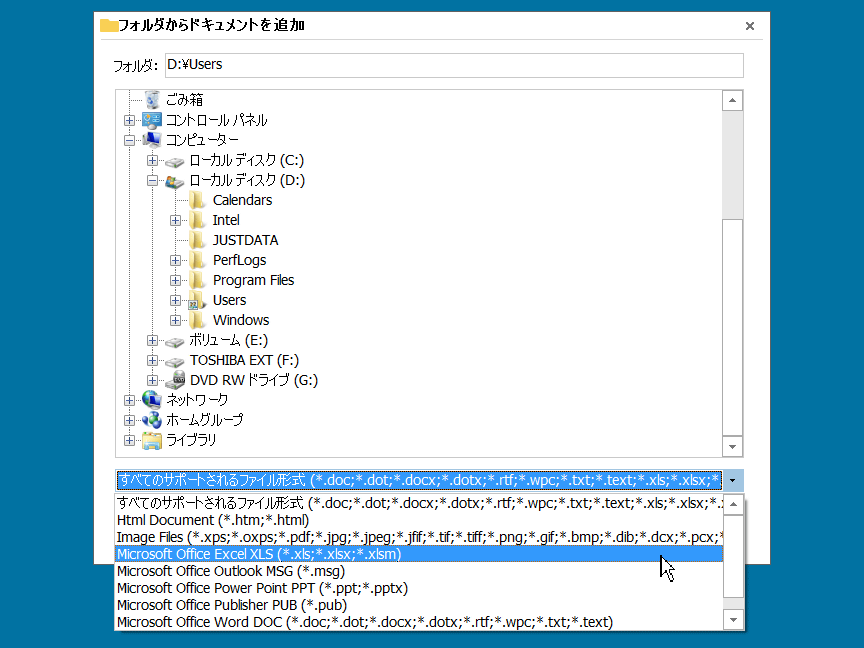This screenshot has height=648, width=864.
Task: Click dropdown list scrollbar up arrow
Action: point(733,504)
